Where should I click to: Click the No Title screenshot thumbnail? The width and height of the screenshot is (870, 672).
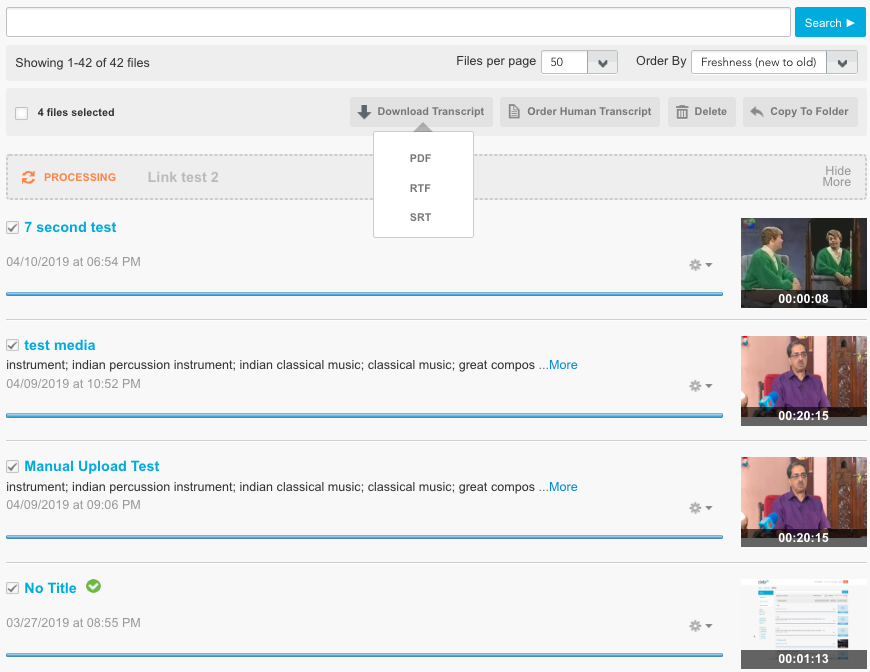pos(803,623)
